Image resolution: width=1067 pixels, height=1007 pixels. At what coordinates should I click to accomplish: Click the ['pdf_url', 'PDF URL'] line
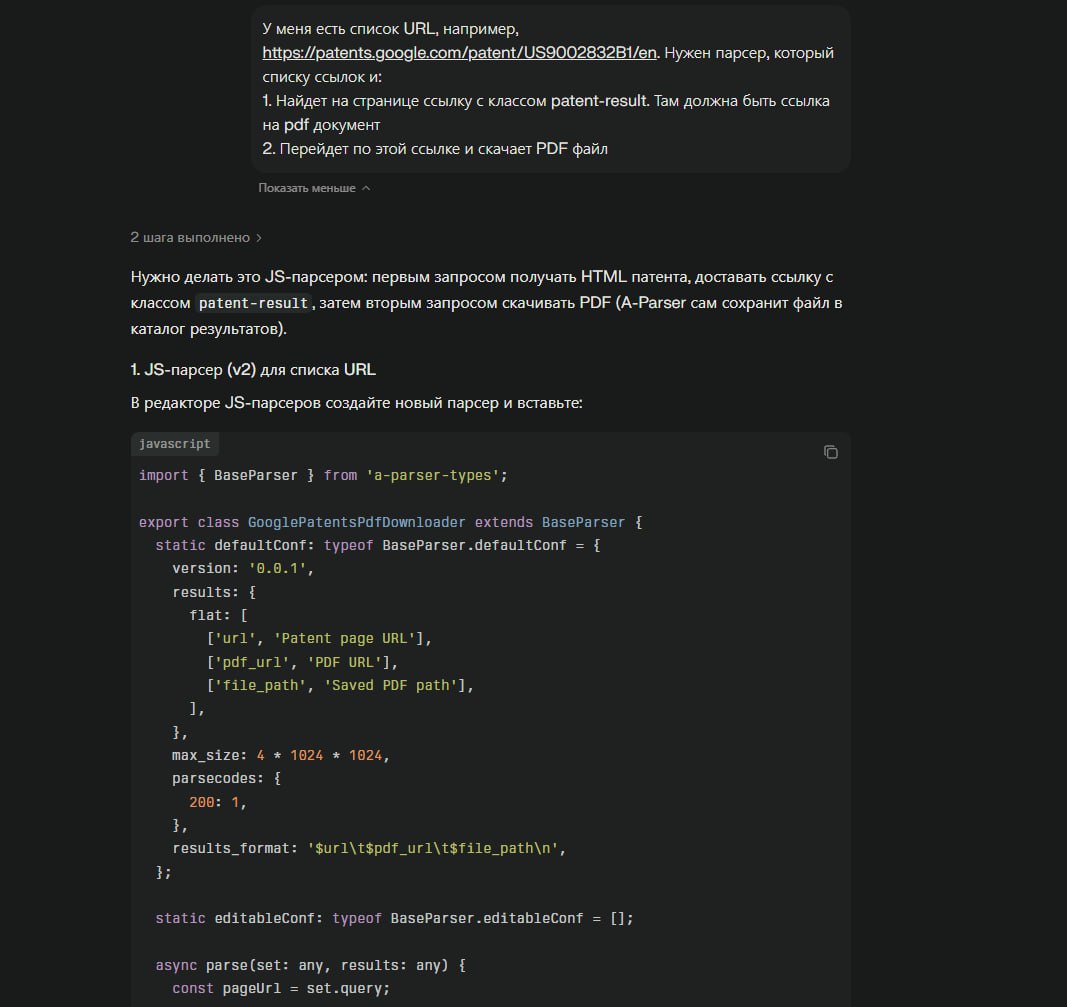point(302,662)
